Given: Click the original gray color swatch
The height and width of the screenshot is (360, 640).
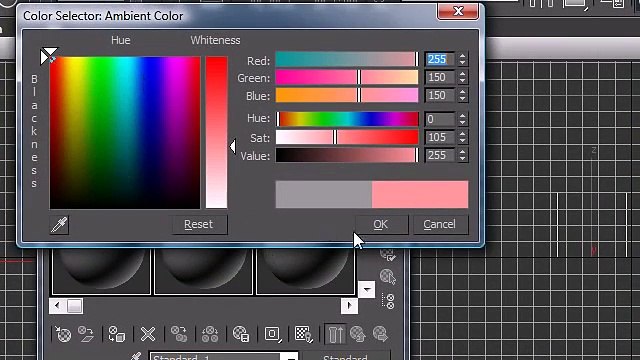Looking at the screenshot, I should [324, 194].
